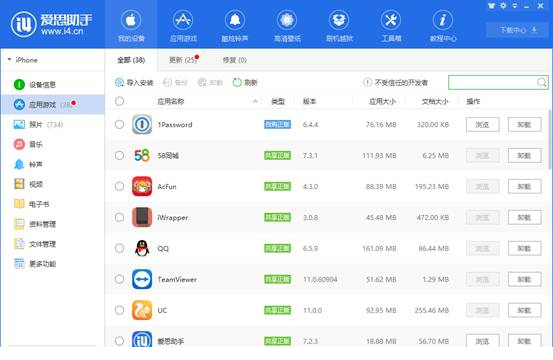This screenshot has height=360, width=553.
Task: Sort by Document Size column header
Action: 435,102
